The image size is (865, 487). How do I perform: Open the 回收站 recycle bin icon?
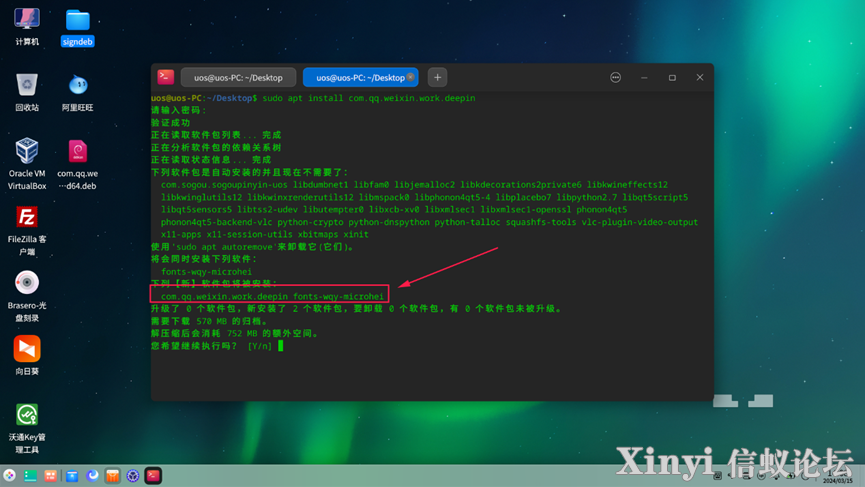click(x=26, y=92)
